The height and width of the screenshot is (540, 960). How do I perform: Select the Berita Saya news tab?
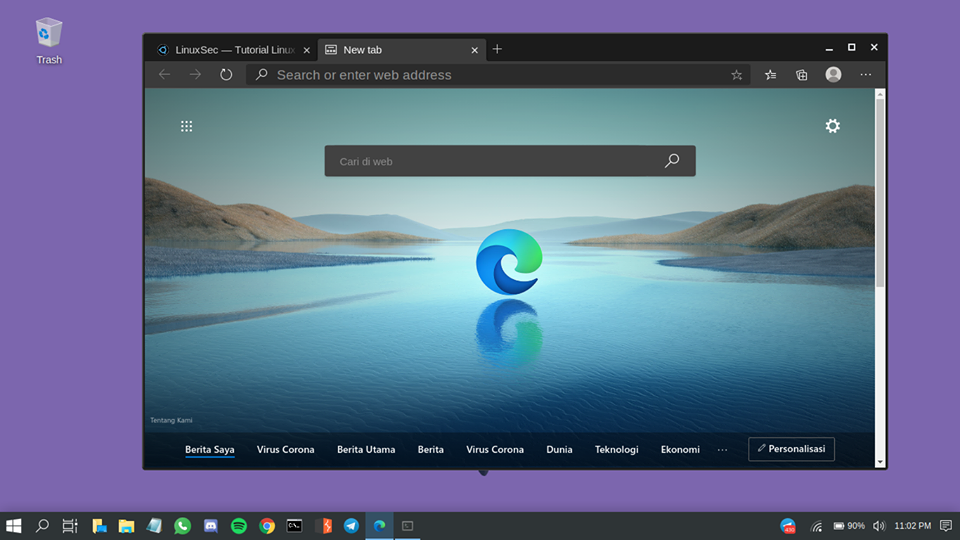coord(210,449)
